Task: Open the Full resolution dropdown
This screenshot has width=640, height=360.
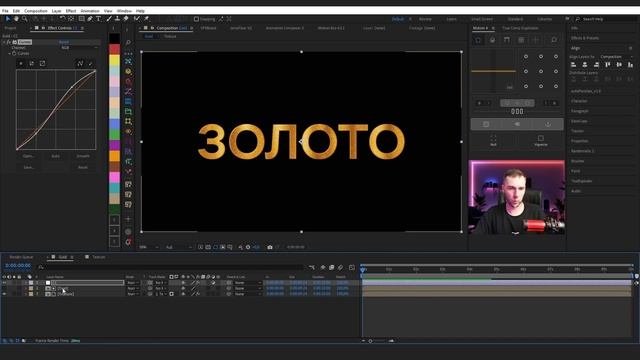Action: pyautogui.click(x=178, y=247)
